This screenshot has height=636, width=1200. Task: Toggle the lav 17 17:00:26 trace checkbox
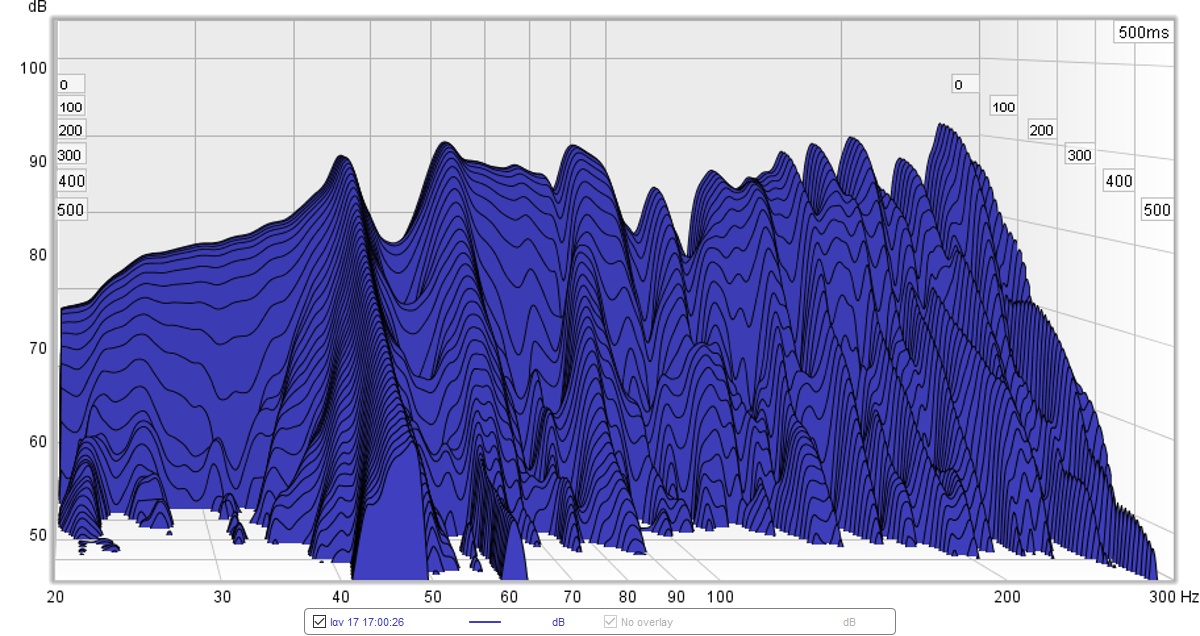pyautogui.click(x=320, y=622)
